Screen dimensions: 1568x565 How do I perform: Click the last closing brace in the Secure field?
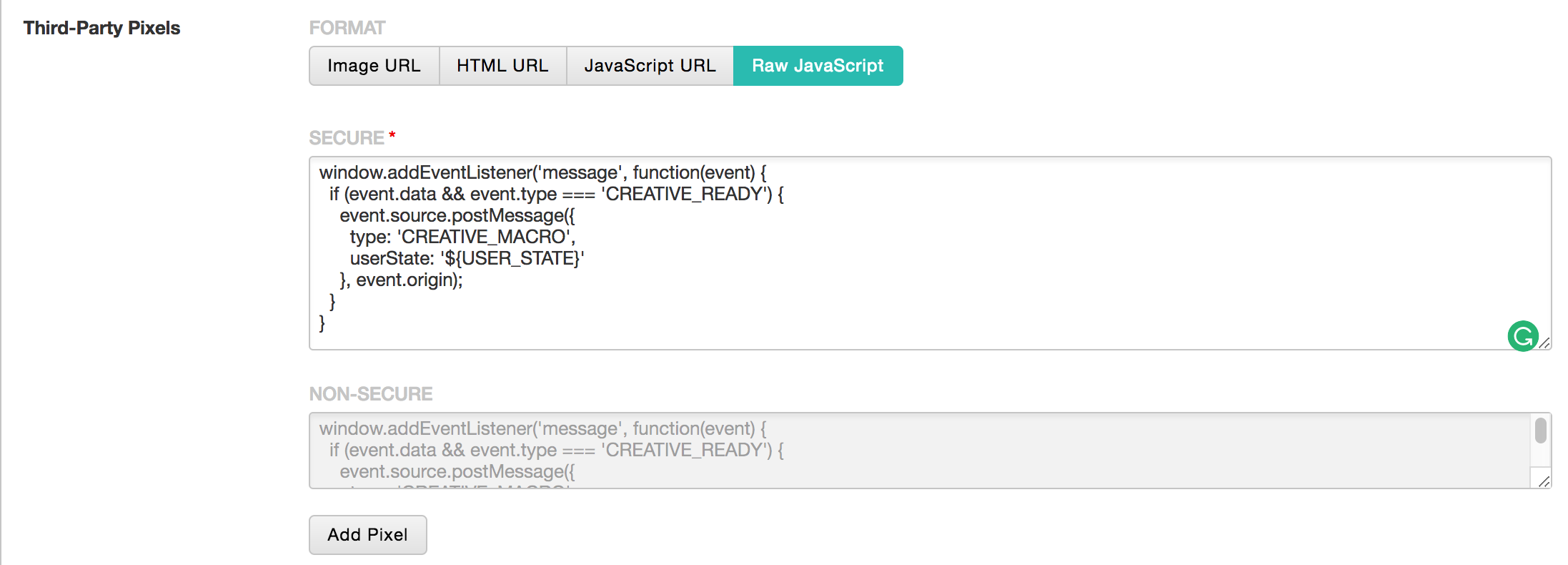click(322, 323)
